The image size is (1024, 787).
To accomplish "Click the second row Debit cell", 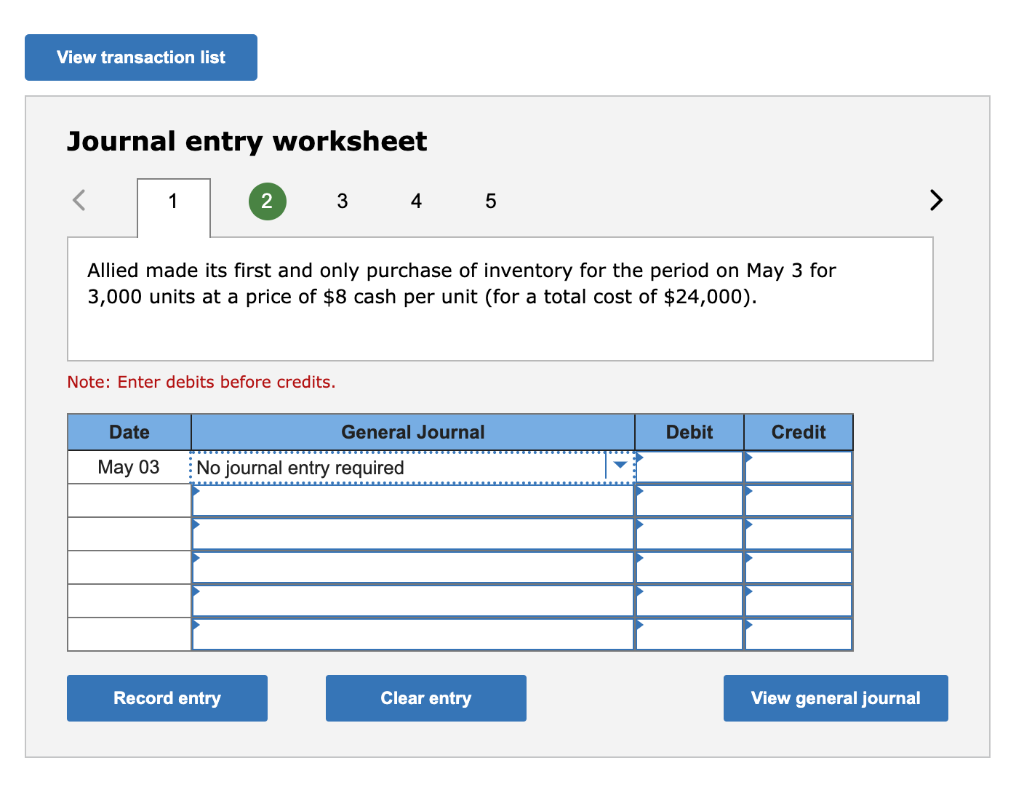I will (x=689, y=501).
